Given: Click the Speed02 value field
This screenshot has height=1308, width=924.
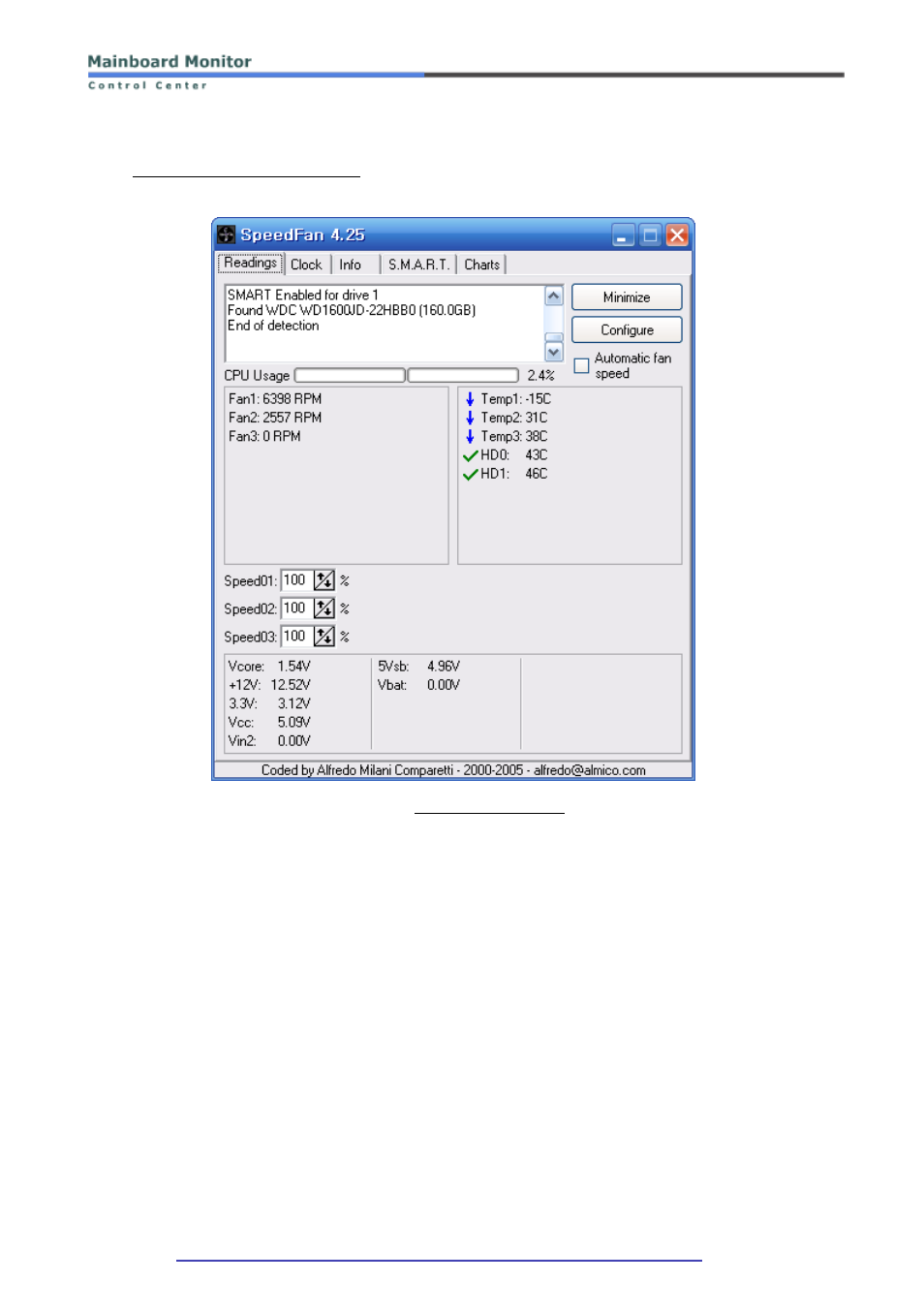Looking at the screenshot, I should [x=296, y=608].
